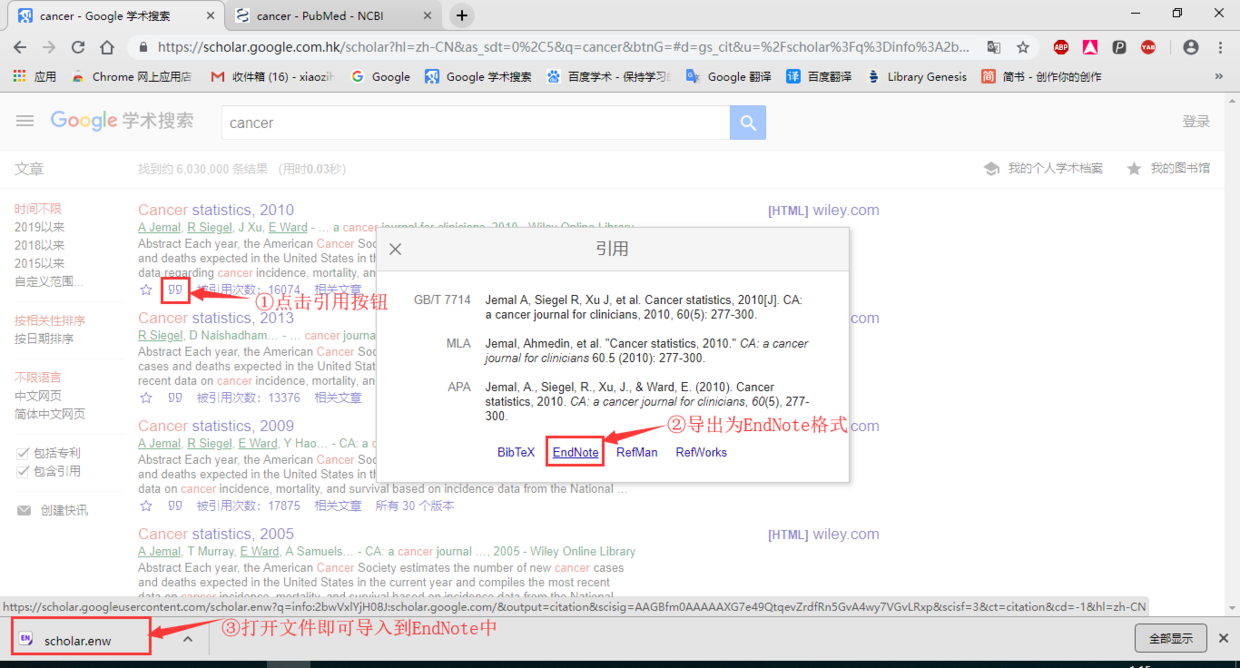This screenshot has height=668, width=1240.
Task: Export citation as BibTeX
Action: pyautogui.click(x=516, y=452)
